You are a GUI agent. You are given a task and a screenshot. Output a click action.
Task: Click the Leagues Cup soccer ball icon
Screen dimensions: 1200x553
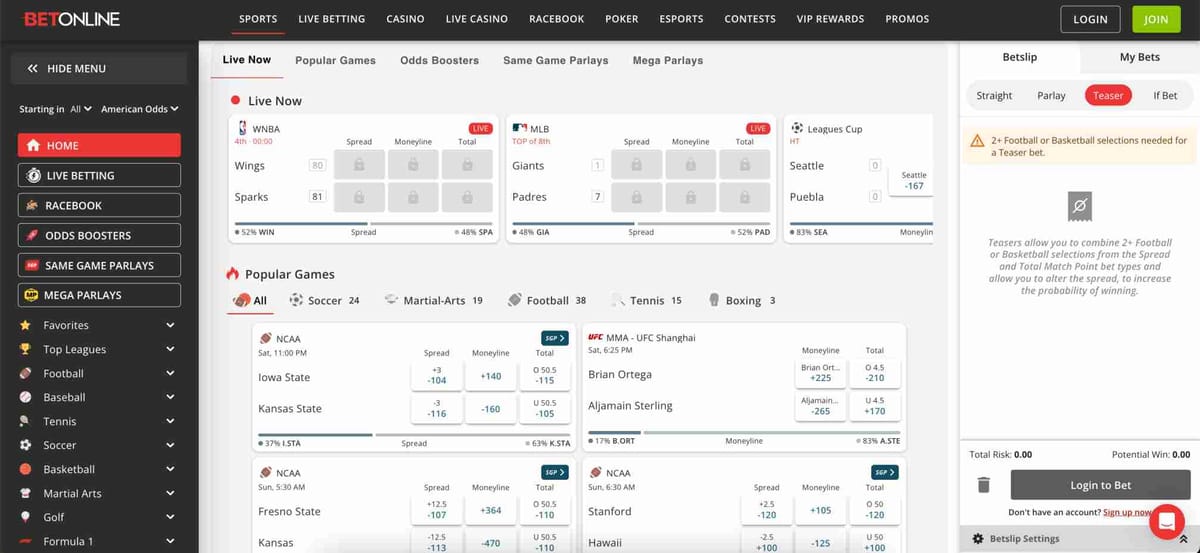pyautogui.click(x=797, y=129)
